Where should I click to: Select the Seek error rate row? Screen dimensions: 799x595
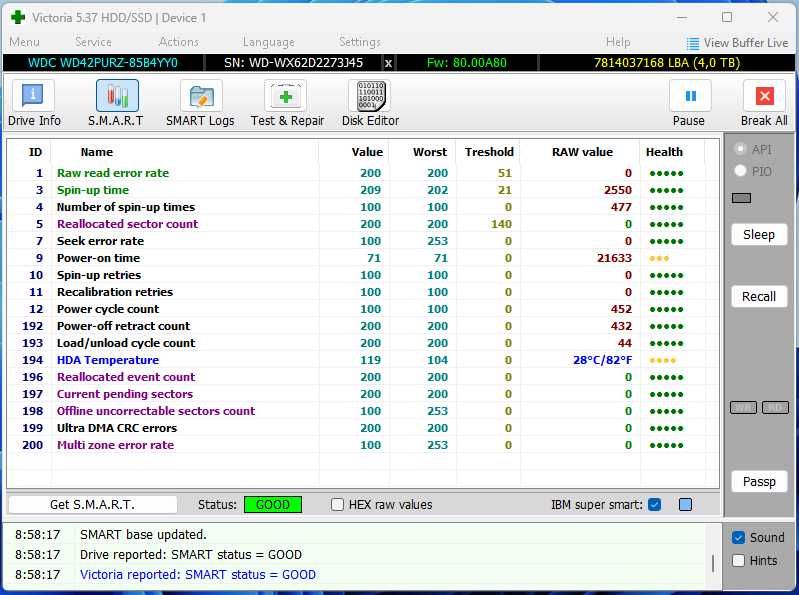362,241
